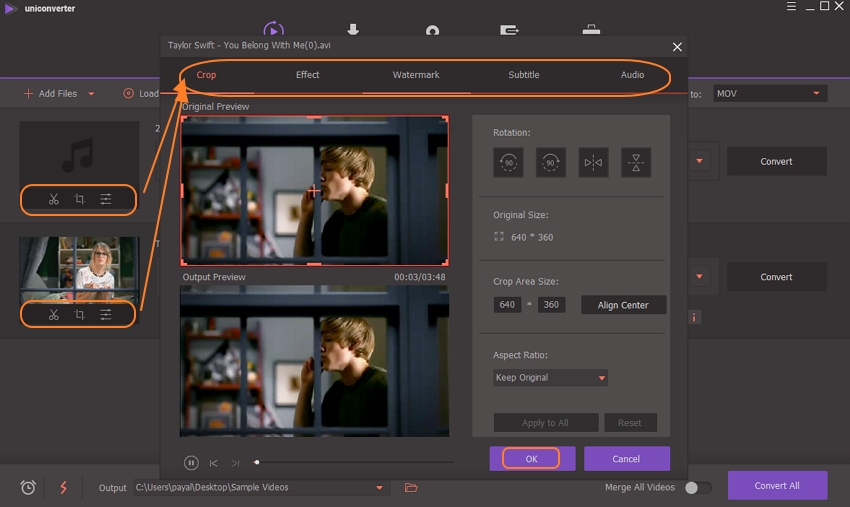Switch to the Watermark tab
This screenshot has height=507, width=850.
click(415, 75)
